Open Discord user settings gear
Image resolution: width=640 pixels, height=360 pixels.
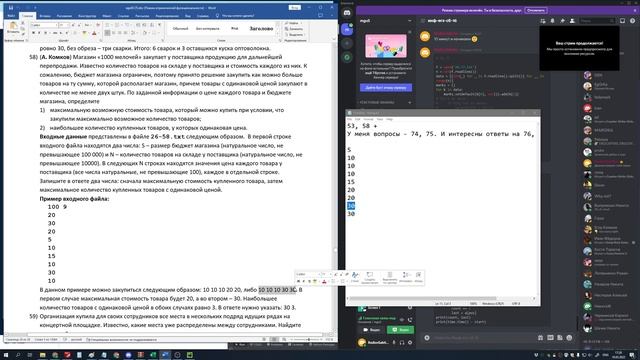(410, 342)
